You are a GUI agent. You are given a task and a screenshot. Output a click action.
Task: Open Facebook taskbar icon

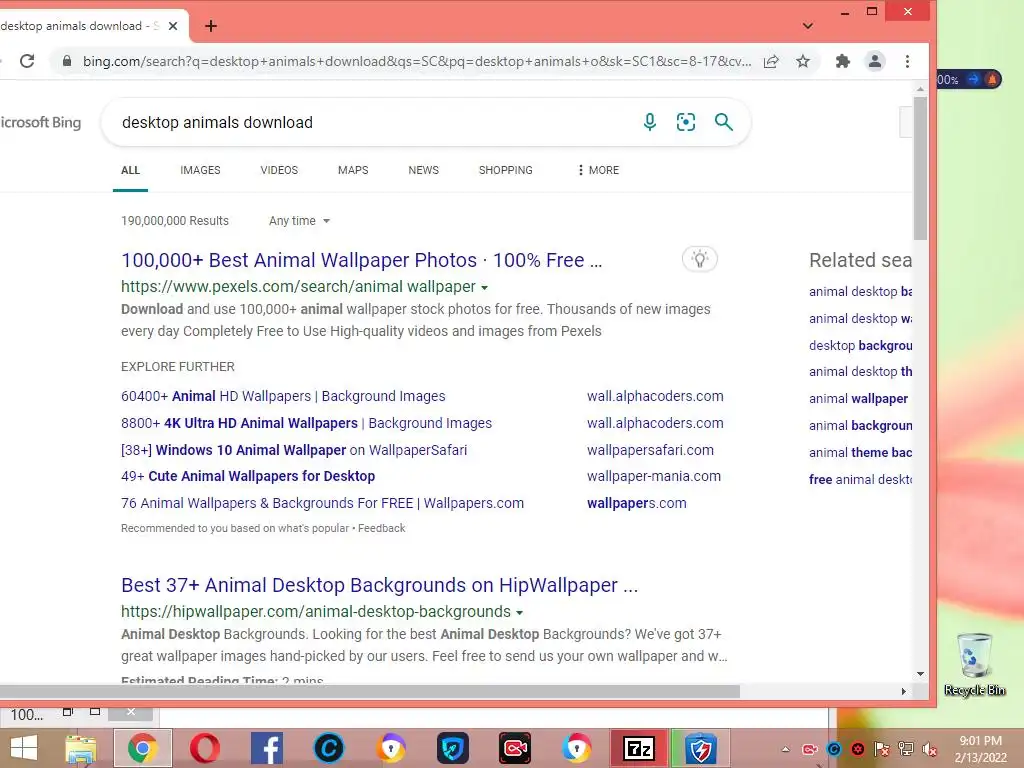click(266, 748)
